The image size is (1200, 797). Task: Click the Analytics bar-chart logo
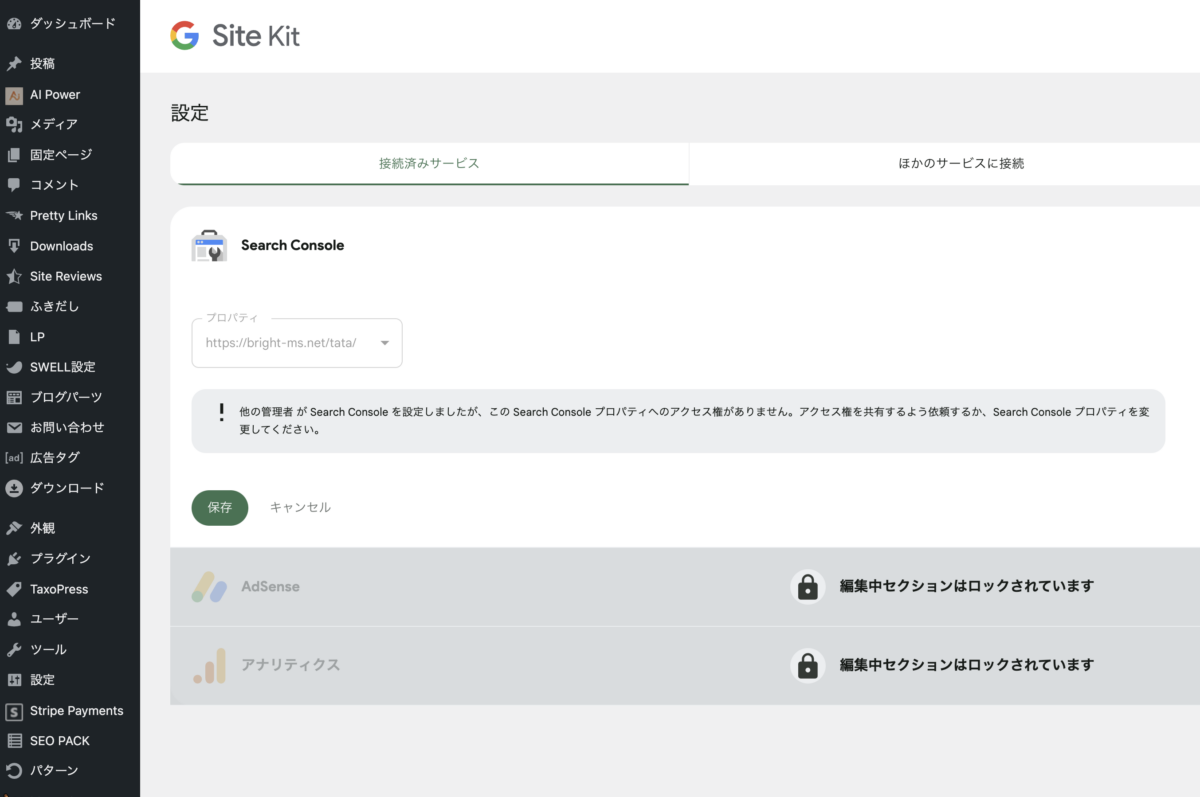pyautogui.click(x=209, y=665)
